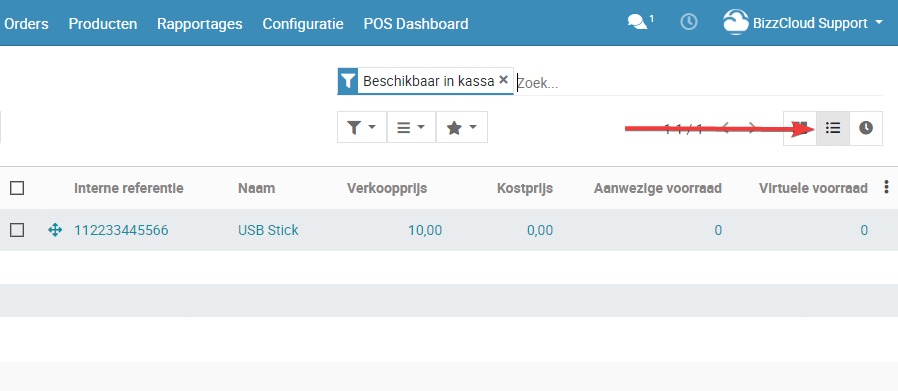Select all rows with header checkbox

click(17, 188)
